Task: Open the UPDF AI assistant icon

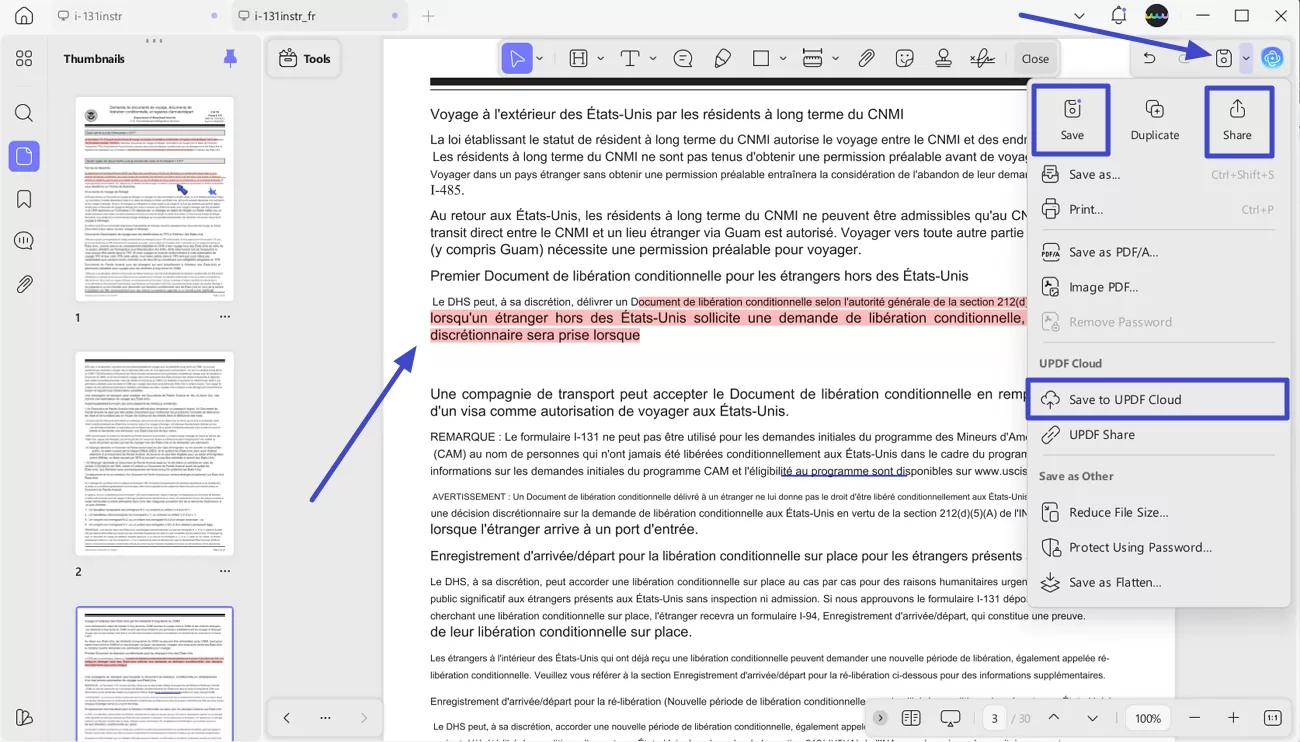Action: [1272, 57]
